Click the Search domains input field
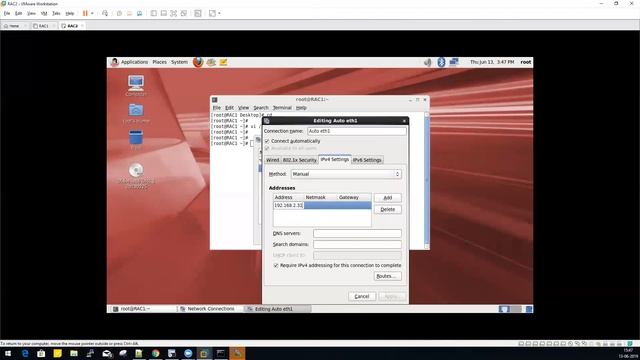640x360 pixels. coord(357,244)
